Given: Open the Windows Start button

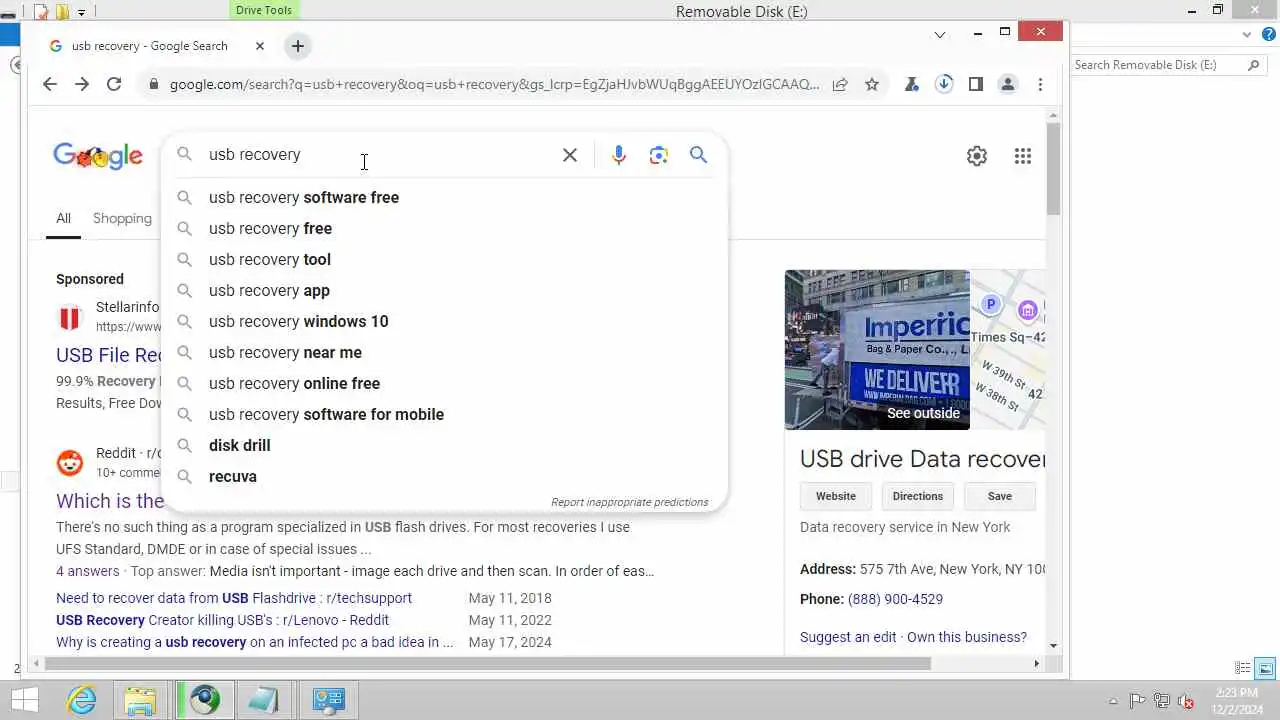Looking at the screenshot, I should 25,700.
